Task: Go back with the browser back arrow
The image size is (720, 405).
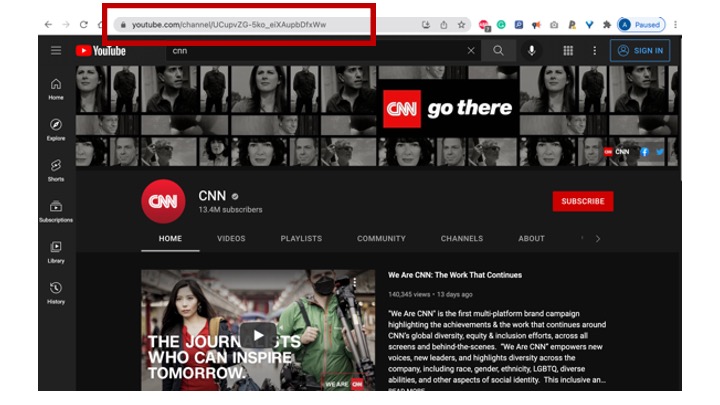Action: tap(48, 24)
